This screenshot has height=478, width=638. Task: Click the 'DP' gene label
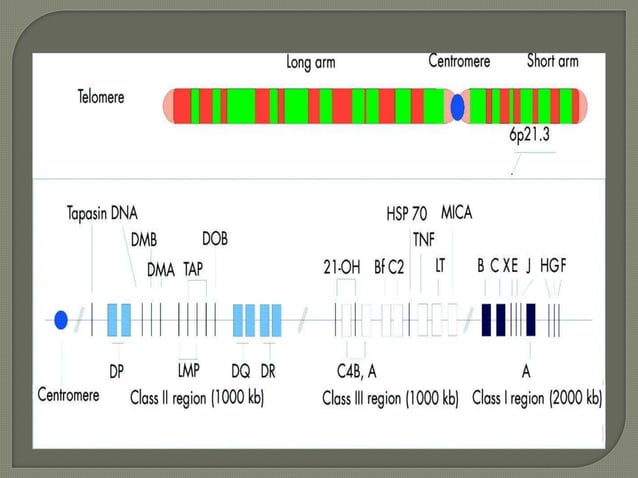pos(116,371)
